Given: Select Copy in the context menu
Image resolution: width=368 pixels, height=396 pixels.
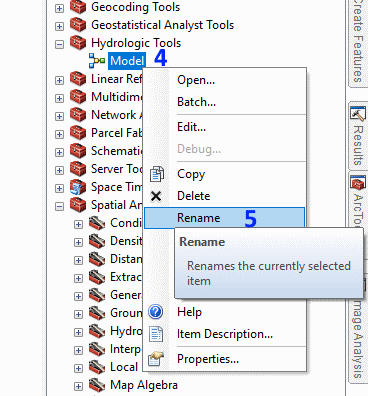Looking at the screenshot, I should pos(225,174).
